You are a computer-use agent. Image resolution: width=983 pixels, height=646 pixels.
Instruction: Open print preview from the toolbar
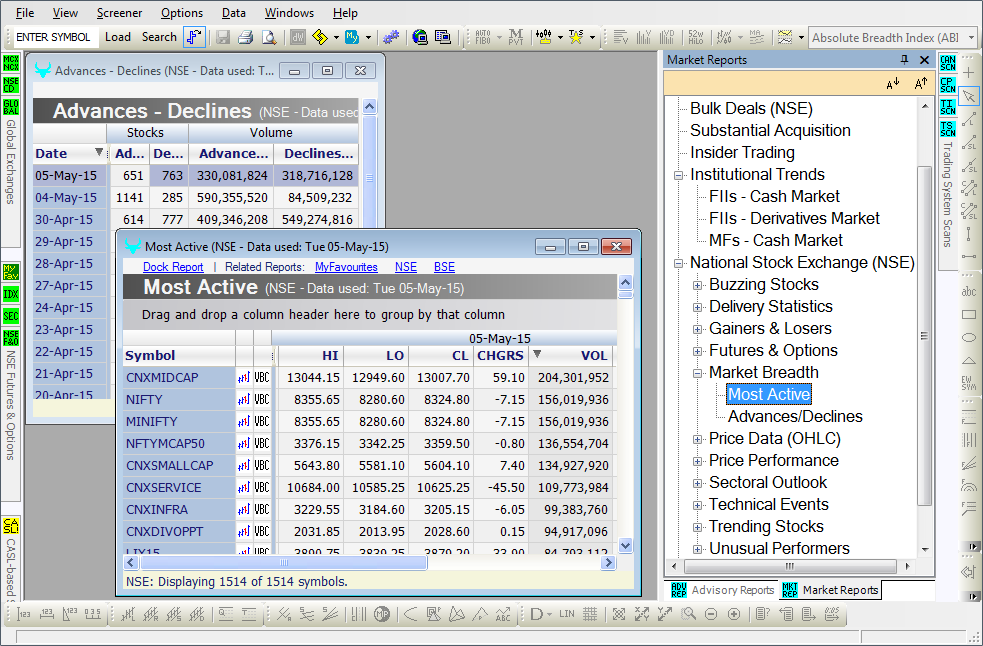269,38
